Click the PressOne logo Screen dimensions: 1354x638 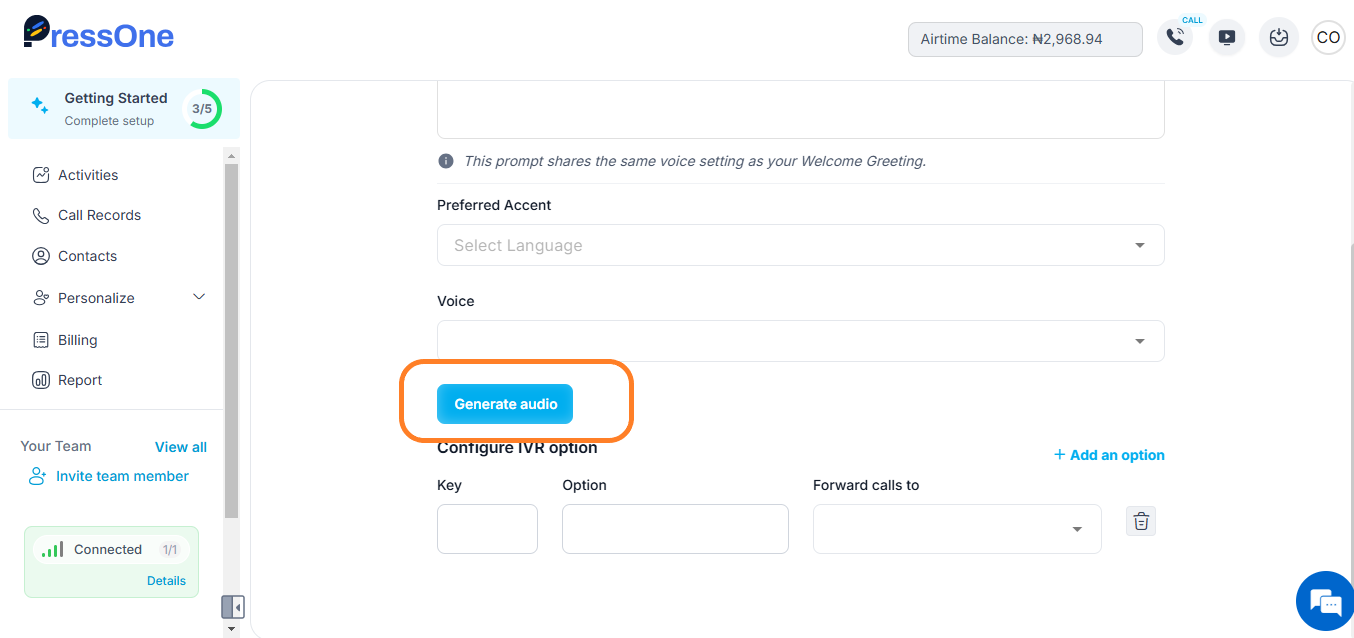(98, 34)
